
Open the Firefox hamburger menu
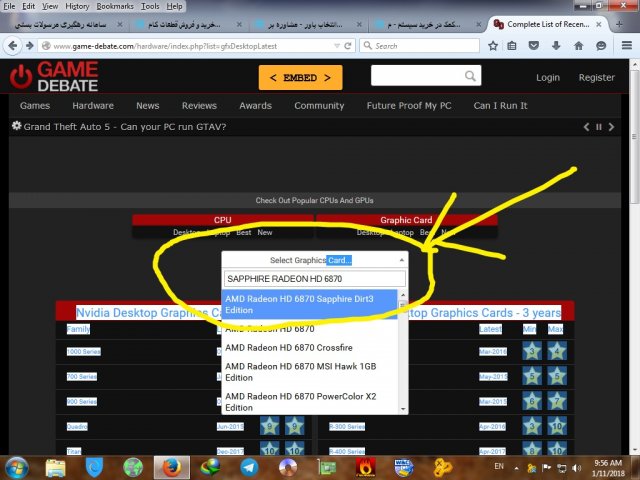point(625,46)
